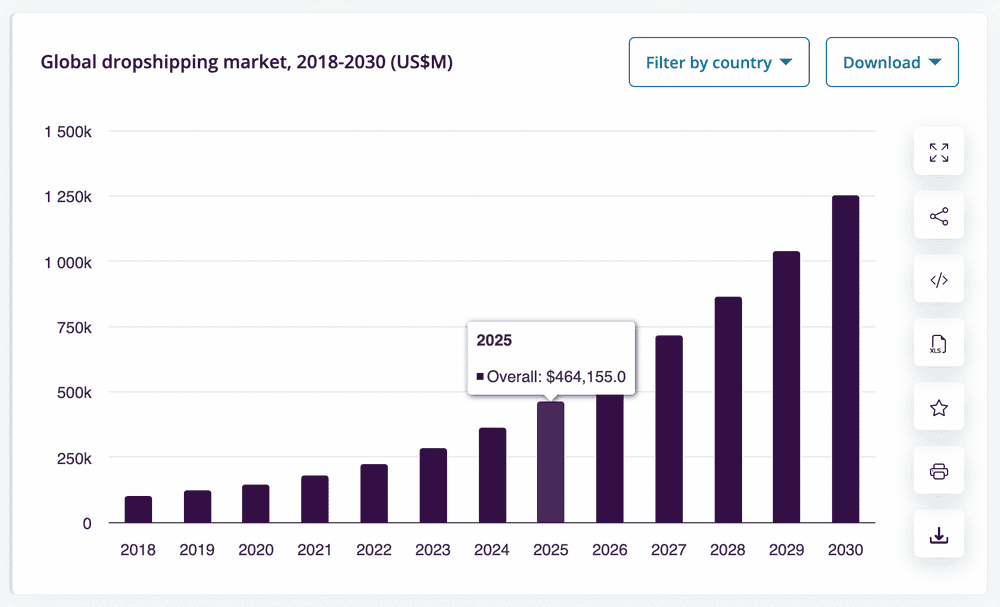Image resolution: width=1000 pixels, height=607 pixels.
Task: Open the fullscreen expand icon
Action: pyautogui.click(x=938, y=152)
